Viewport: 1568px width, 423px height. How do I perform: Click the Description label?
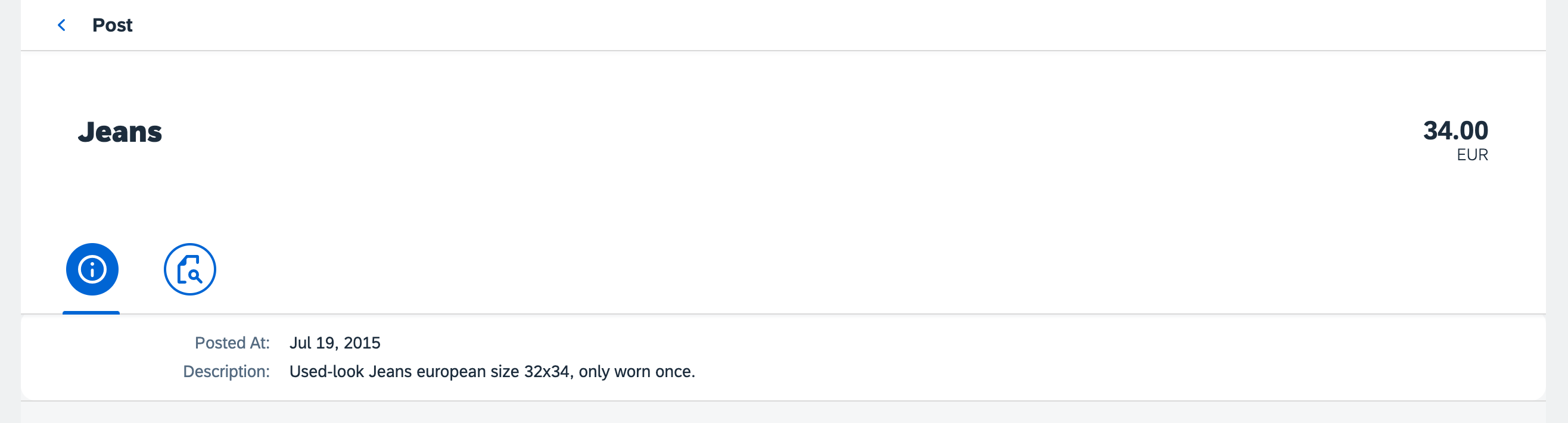tap(226, 371)
